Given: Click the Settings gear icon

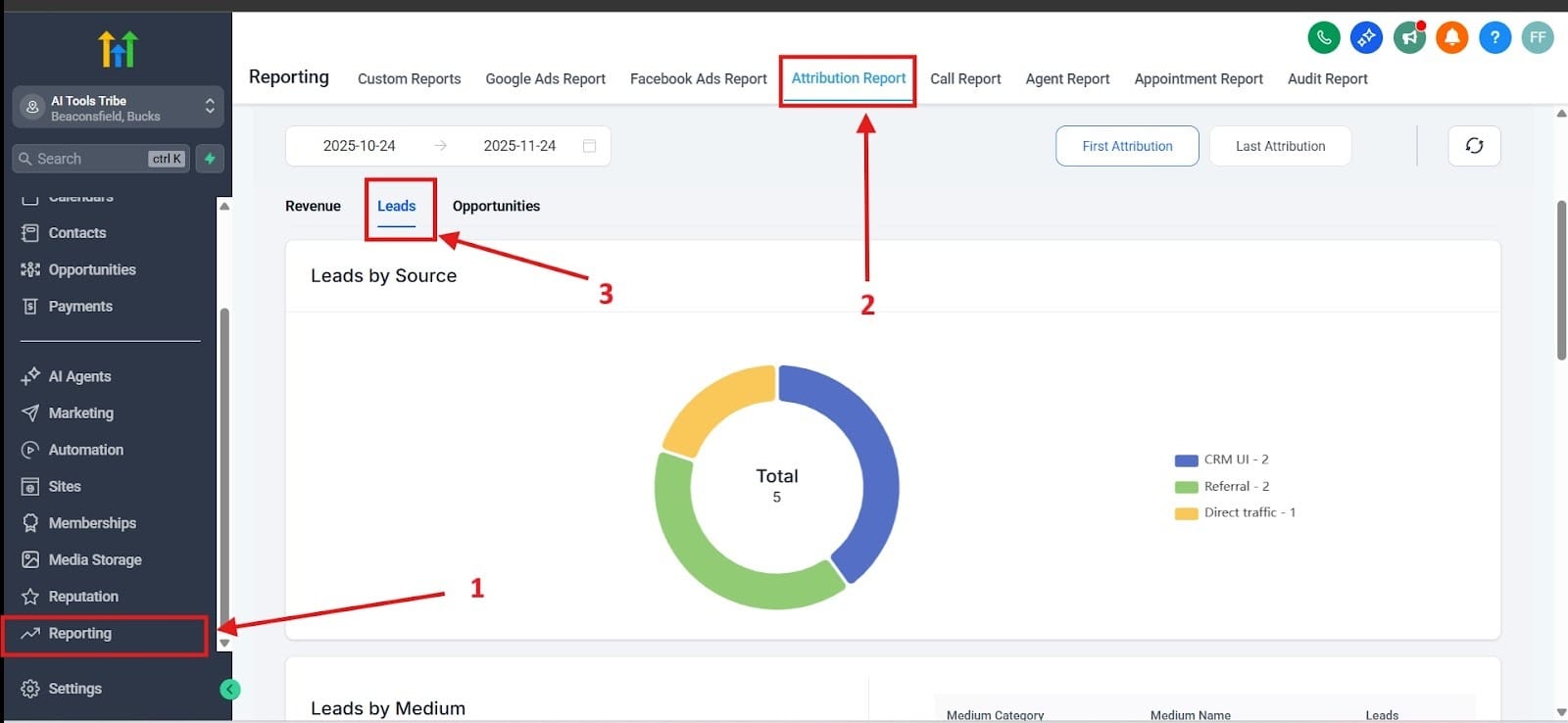Looking at the screenshot, I should click(30, 689).
